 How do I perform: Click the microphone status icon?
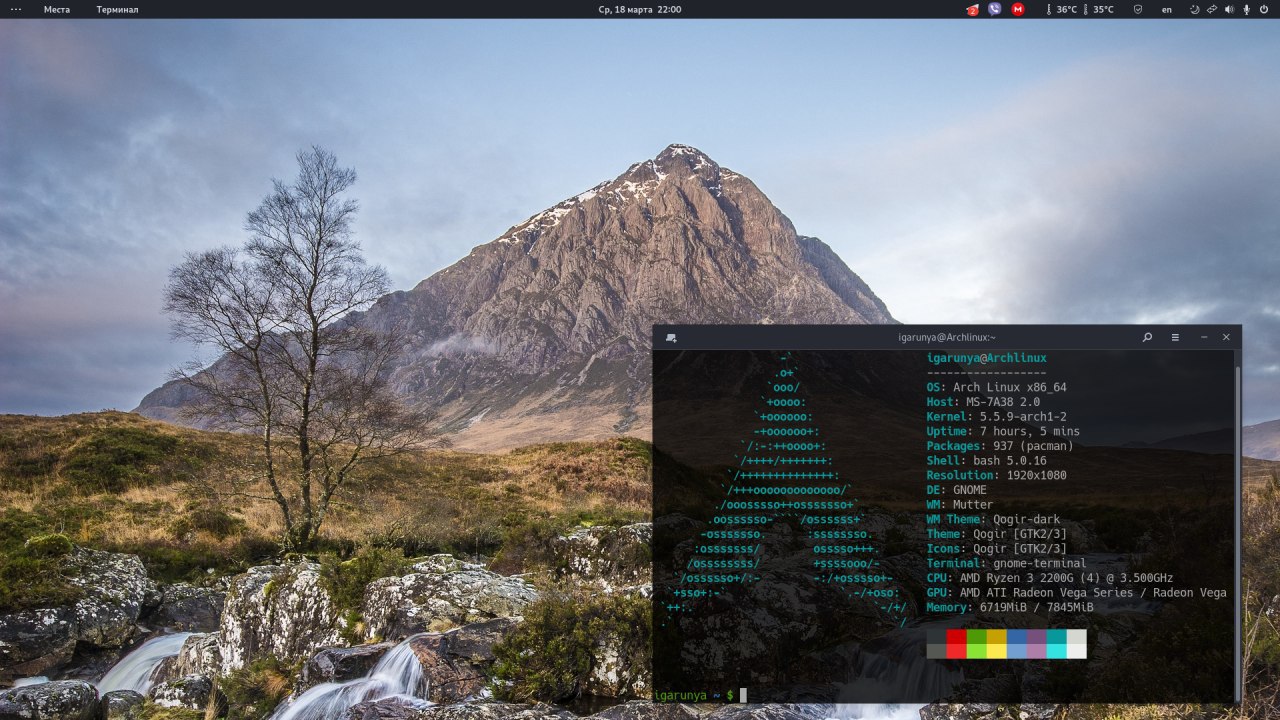point(1246,9)
